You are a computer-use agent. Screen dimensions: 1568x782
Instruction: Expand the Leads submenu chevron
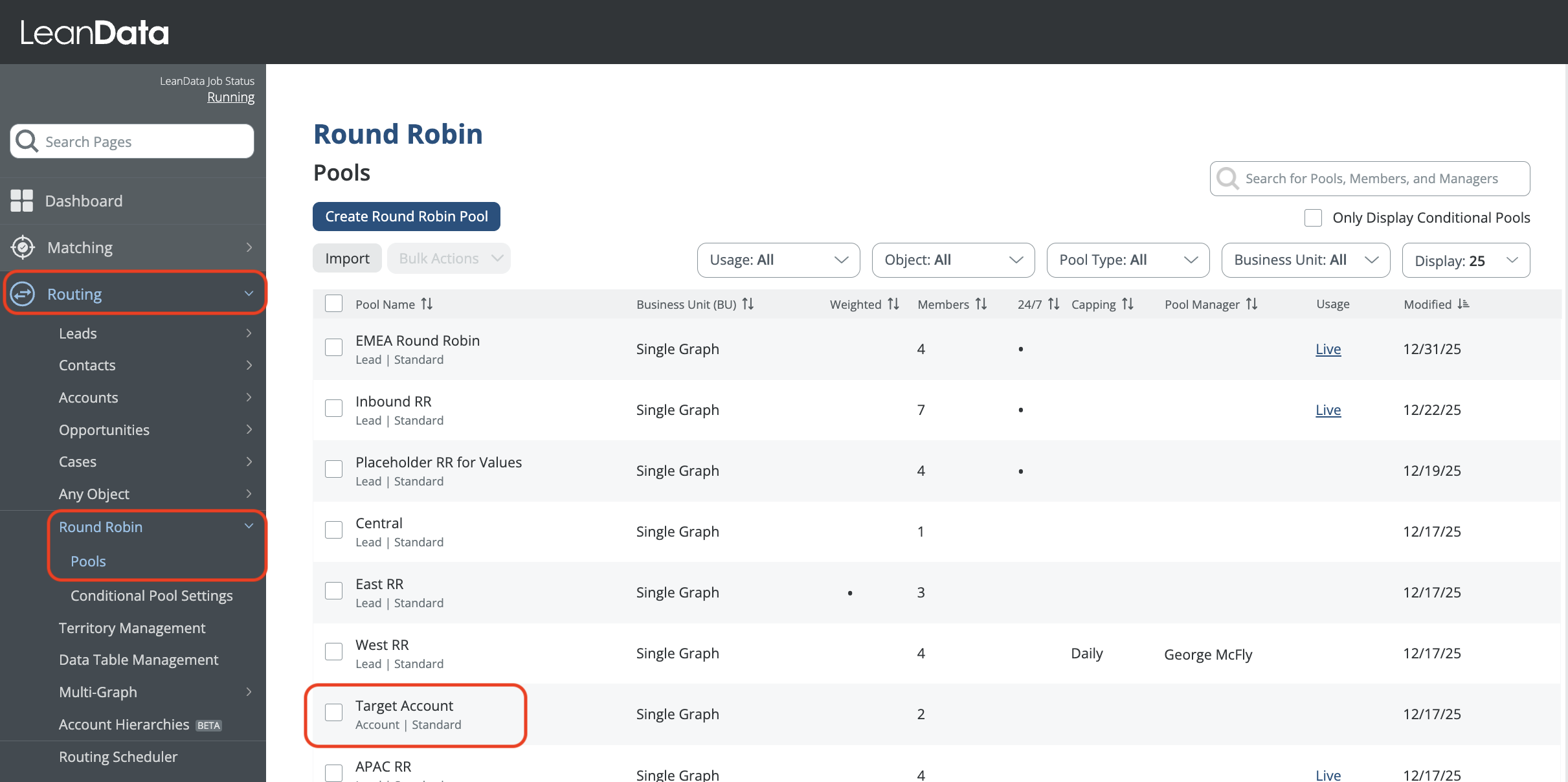coord(249,333)
